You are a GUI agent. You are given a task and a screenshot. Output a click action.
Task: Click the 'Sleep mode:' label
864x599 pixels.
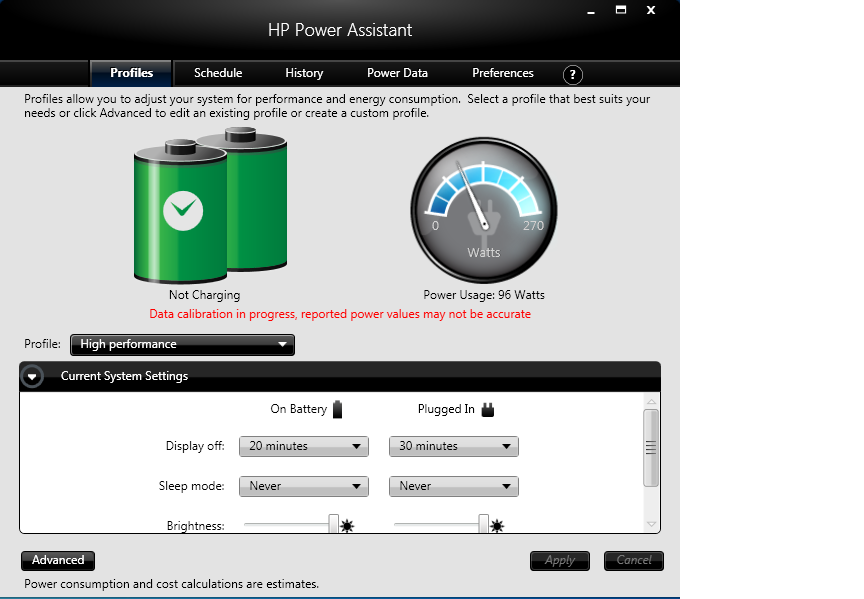[191, 487]
